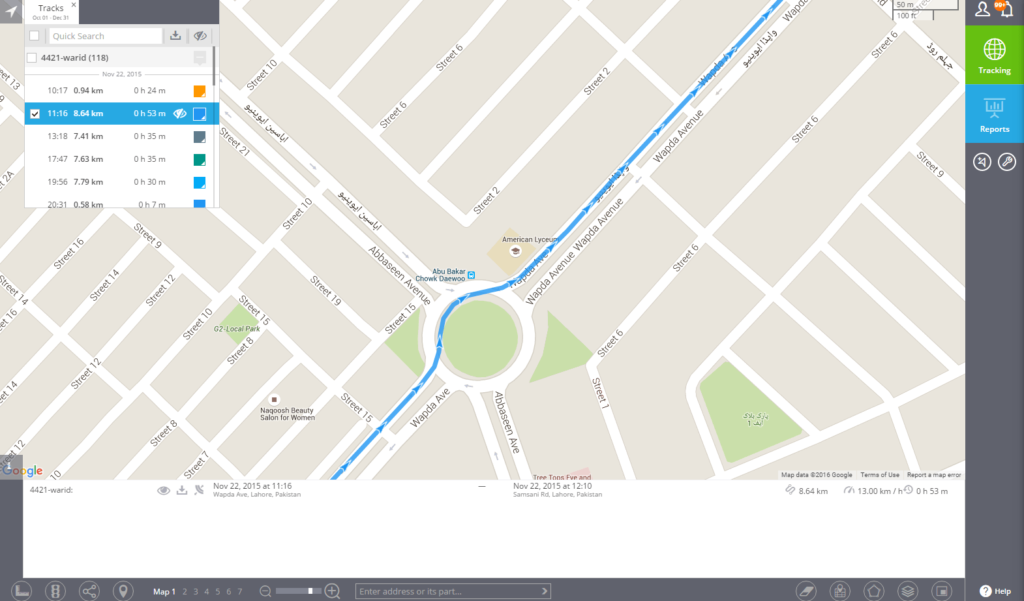
Task: Toggle the traffic light layer icon
Action: point(56,591)
